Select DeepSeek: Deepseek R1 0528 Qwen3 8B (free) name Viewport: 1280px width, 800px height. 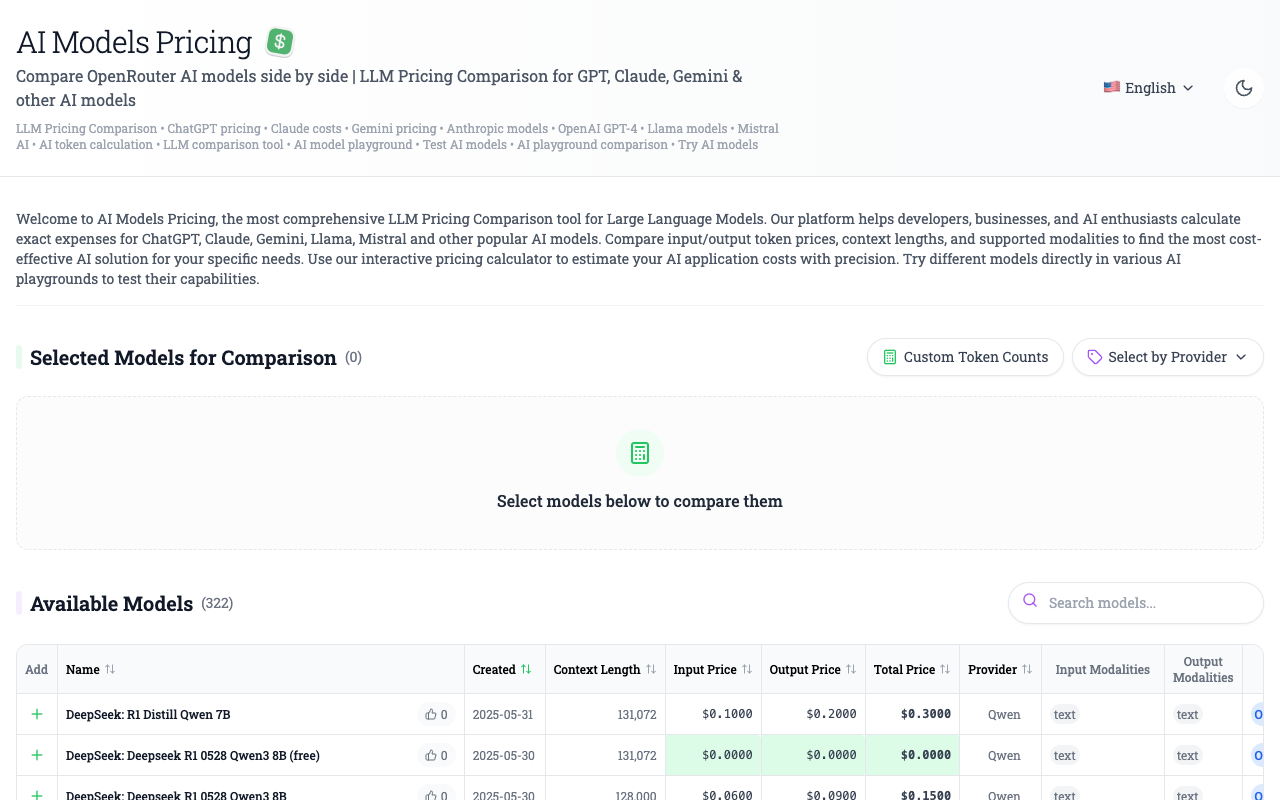point(193,755)
